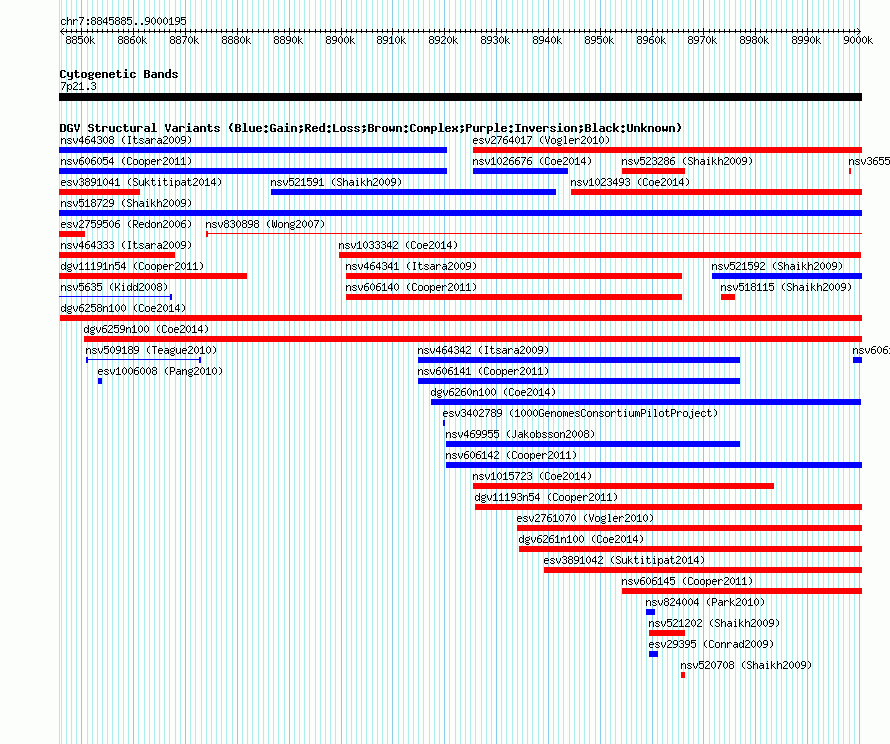Open esv1006008 (Pang2010) variant label

pyautogui.click(x=160, y=371)
